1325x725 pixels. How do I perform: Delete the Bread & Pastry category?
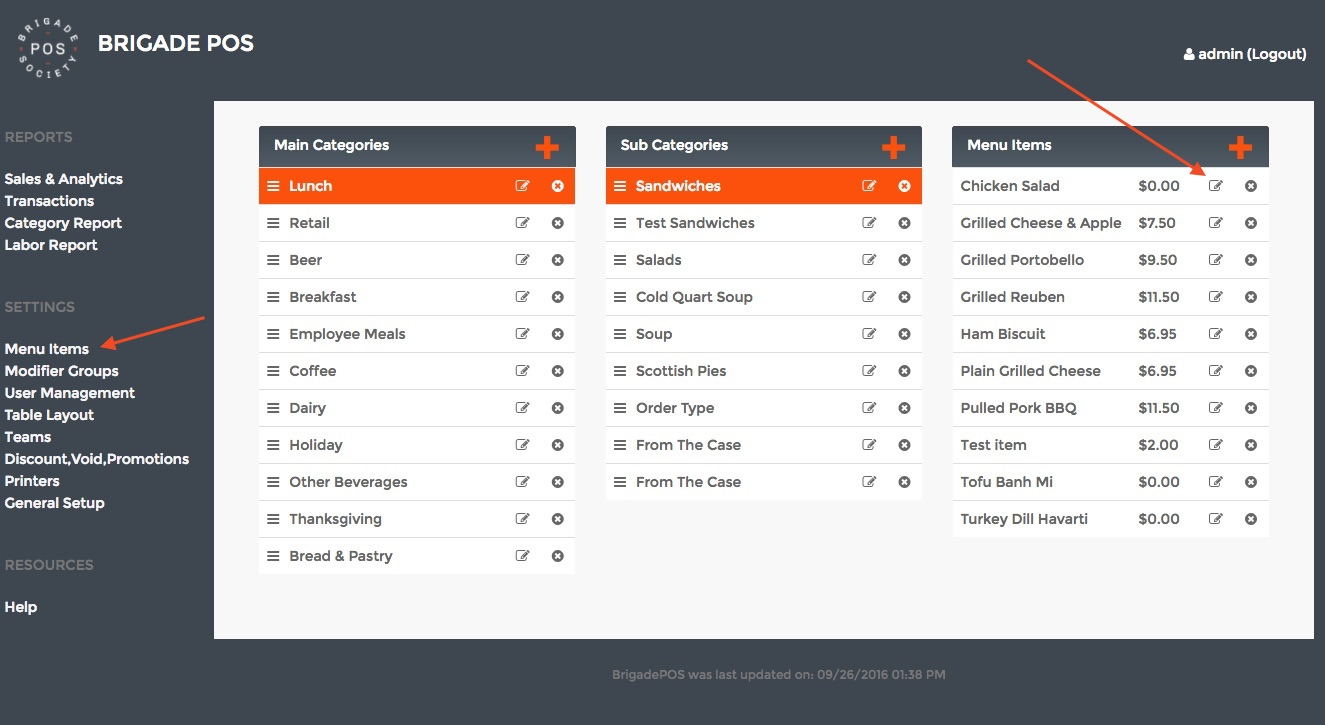[558, 556]
